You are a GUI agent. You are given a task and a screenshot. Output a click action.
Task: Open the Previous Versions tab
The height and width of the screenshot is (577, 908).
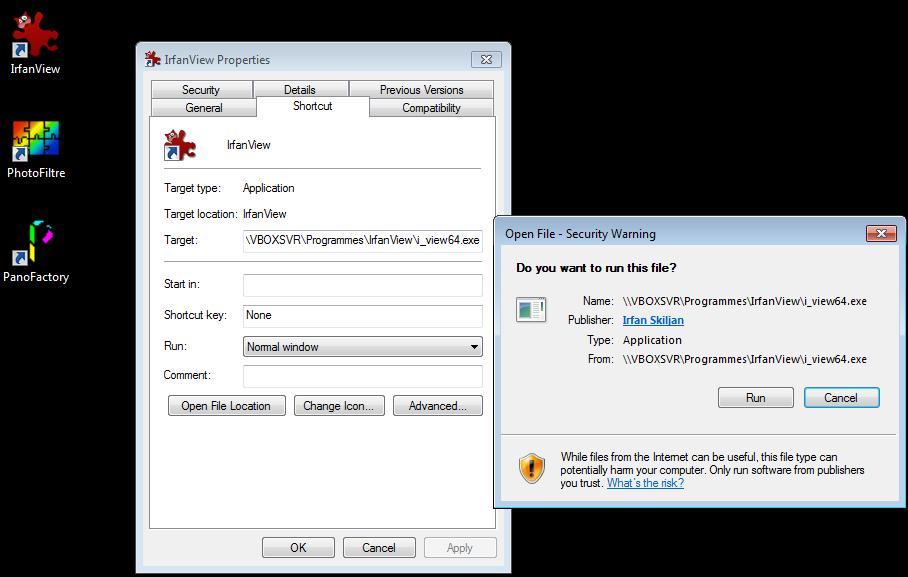click(x=421, y=90)
